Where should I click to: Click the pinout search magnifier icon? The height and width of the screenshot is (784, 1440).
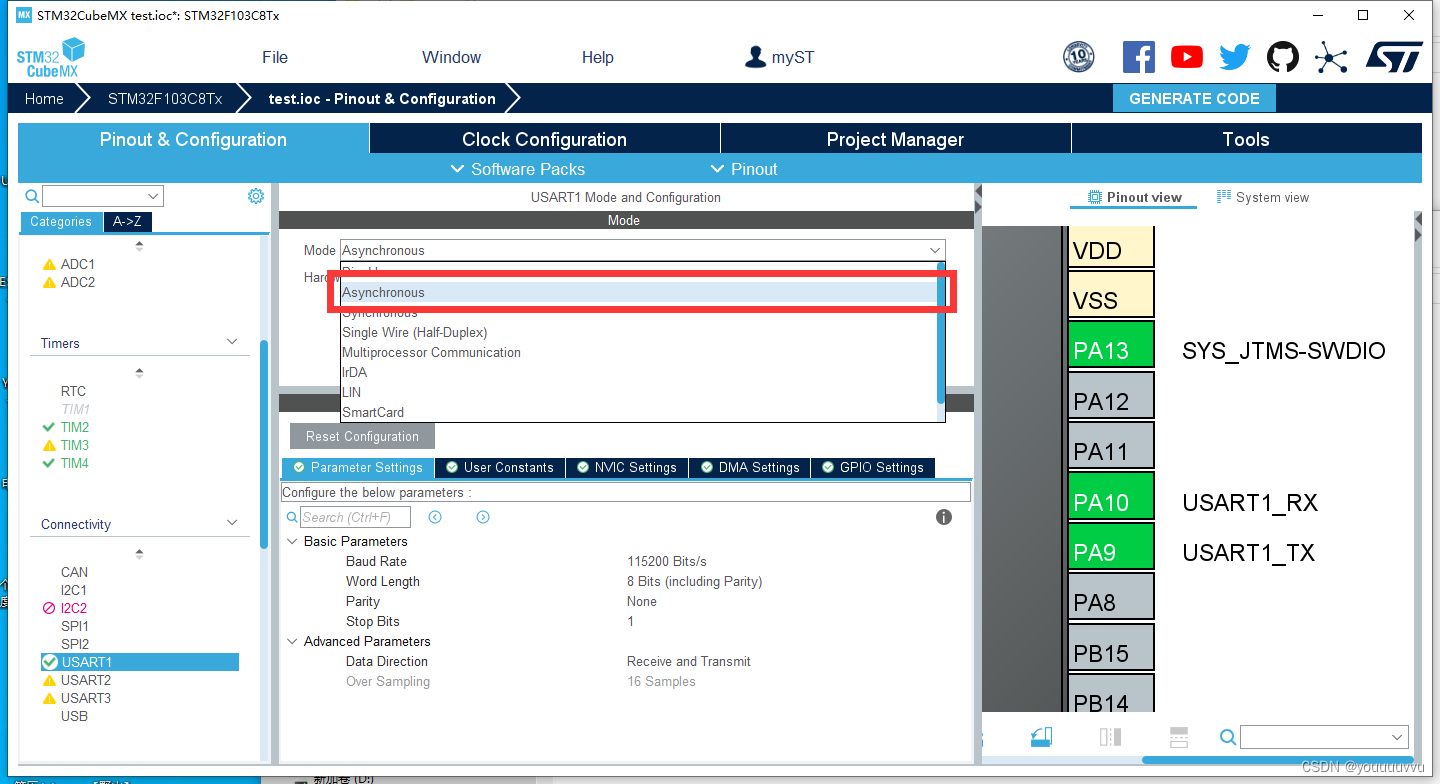click(1228, 737)
